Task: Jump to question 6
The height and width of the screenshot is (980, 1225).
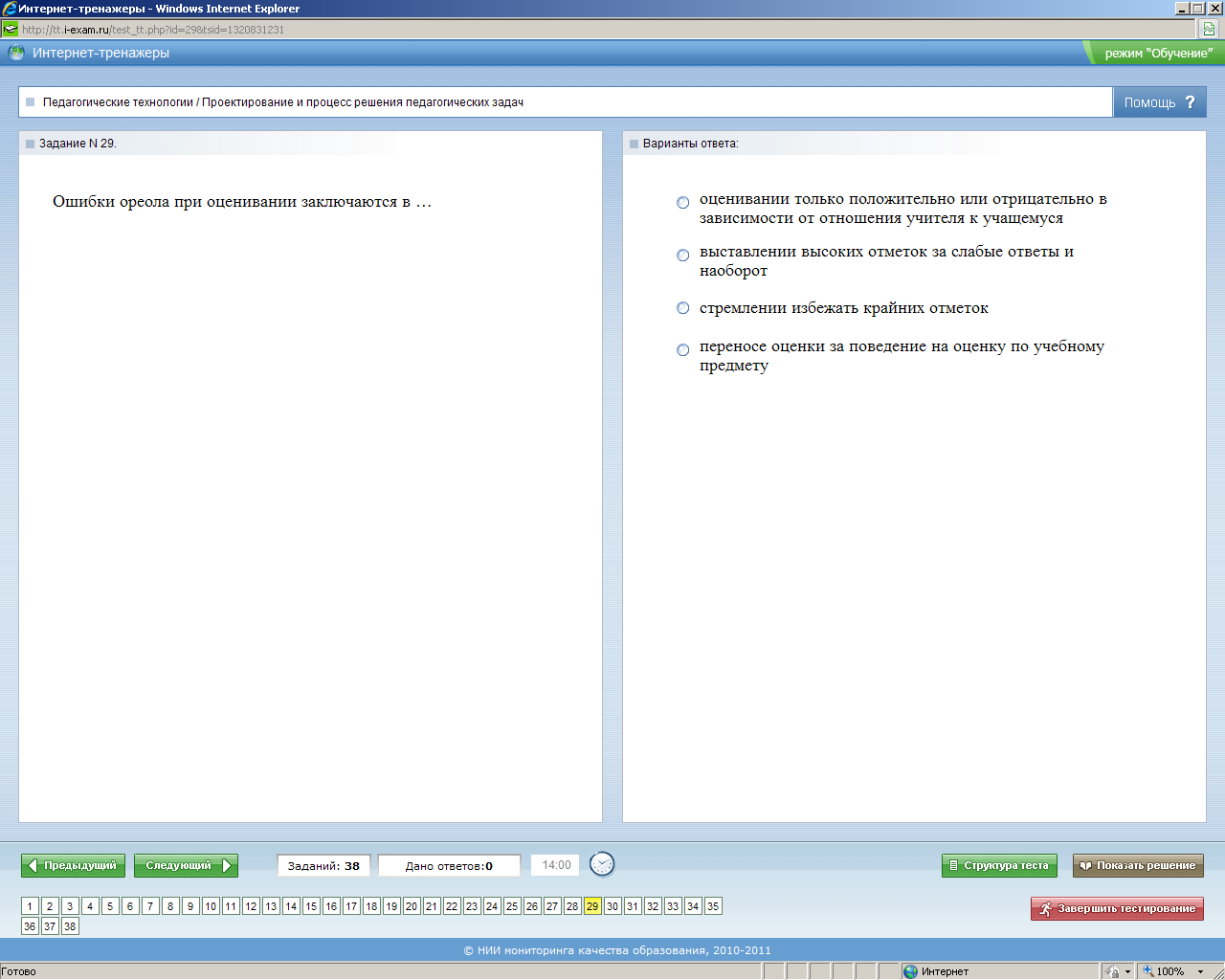Action: pos(130,906)
